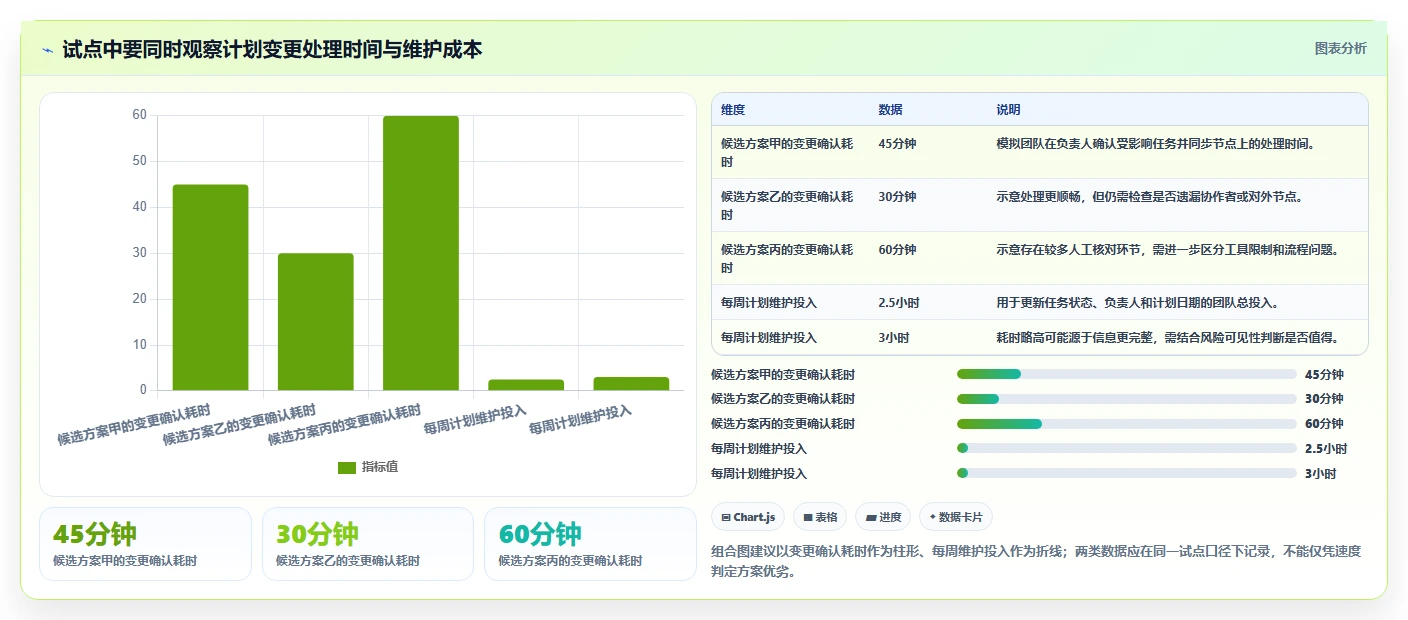This screenshot has width=1408, height=620.
Task: Click the description starting 模拟团队在负责人确认
Action: point(1156,144)
